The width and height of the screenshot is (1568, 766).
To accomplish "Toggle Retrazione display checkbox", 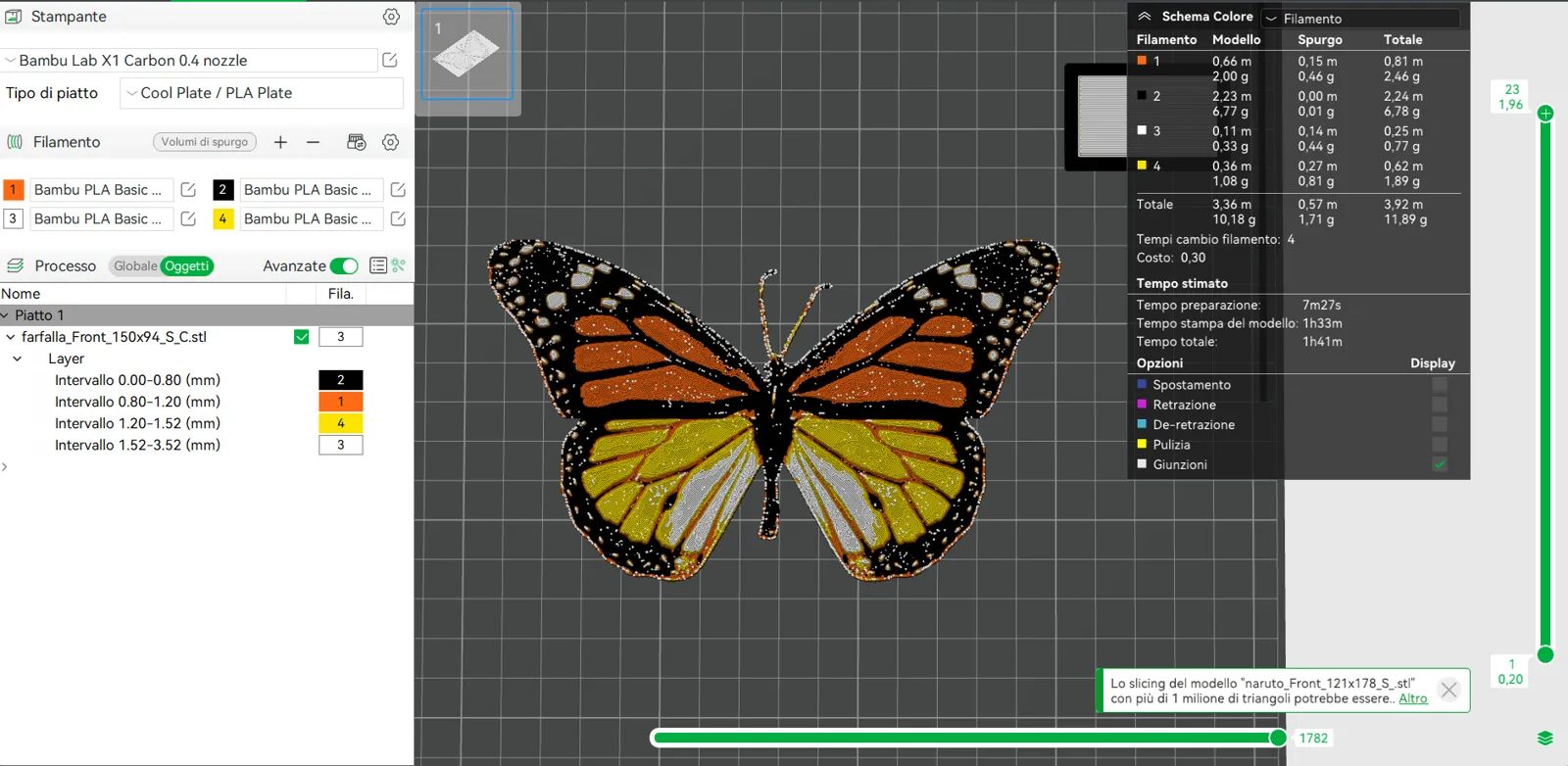I will pos(1440,405).
